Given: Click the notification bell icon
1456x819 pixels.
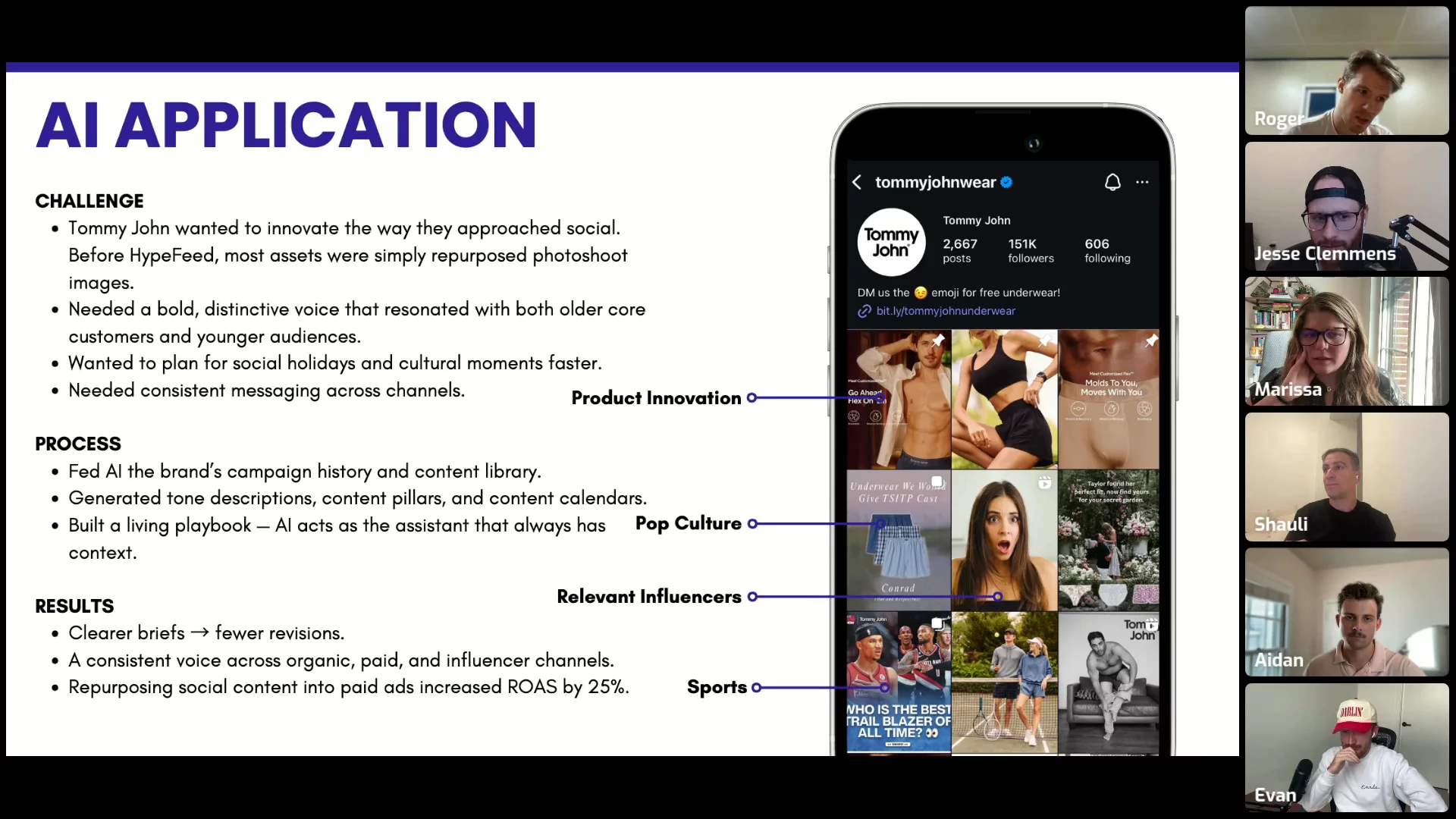Looking at the screenshot, I should pyautogui.click(x=1112, y=182).
